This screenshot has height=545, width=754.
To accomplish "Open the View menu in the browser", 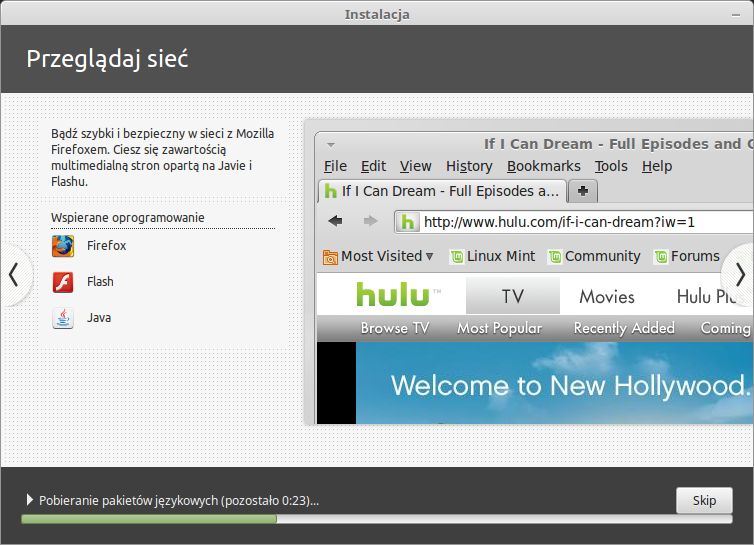I will tap(415, 166).
